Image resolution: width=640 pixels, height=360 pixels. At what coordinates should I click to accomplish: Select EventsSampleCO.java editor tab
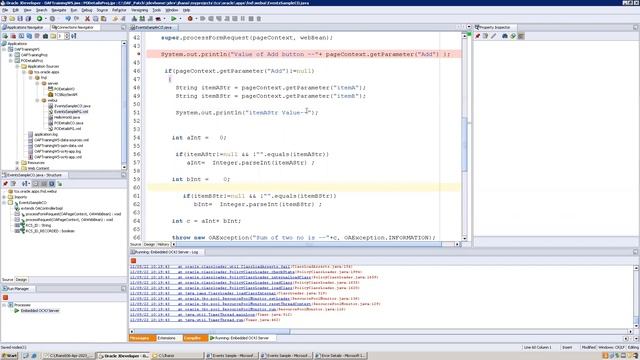pos(153,27)
